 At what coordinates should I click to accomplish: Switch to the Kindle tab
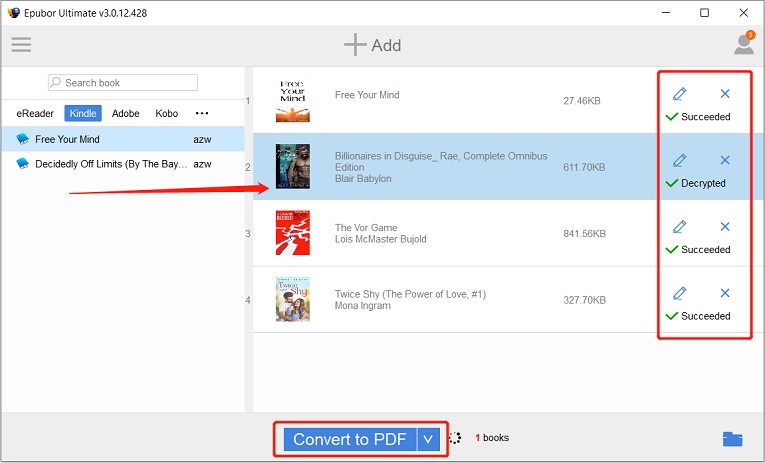[x=83, y=113]
